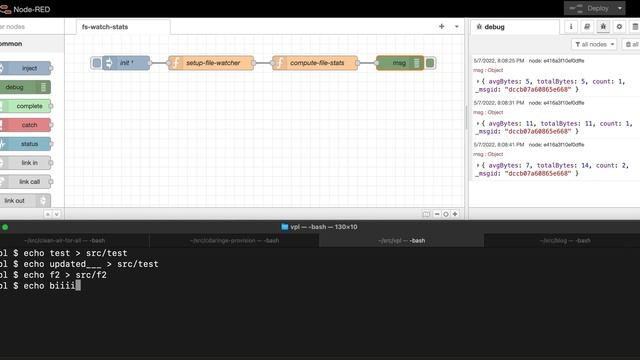Clear all debug messages button

pos(631,44)
